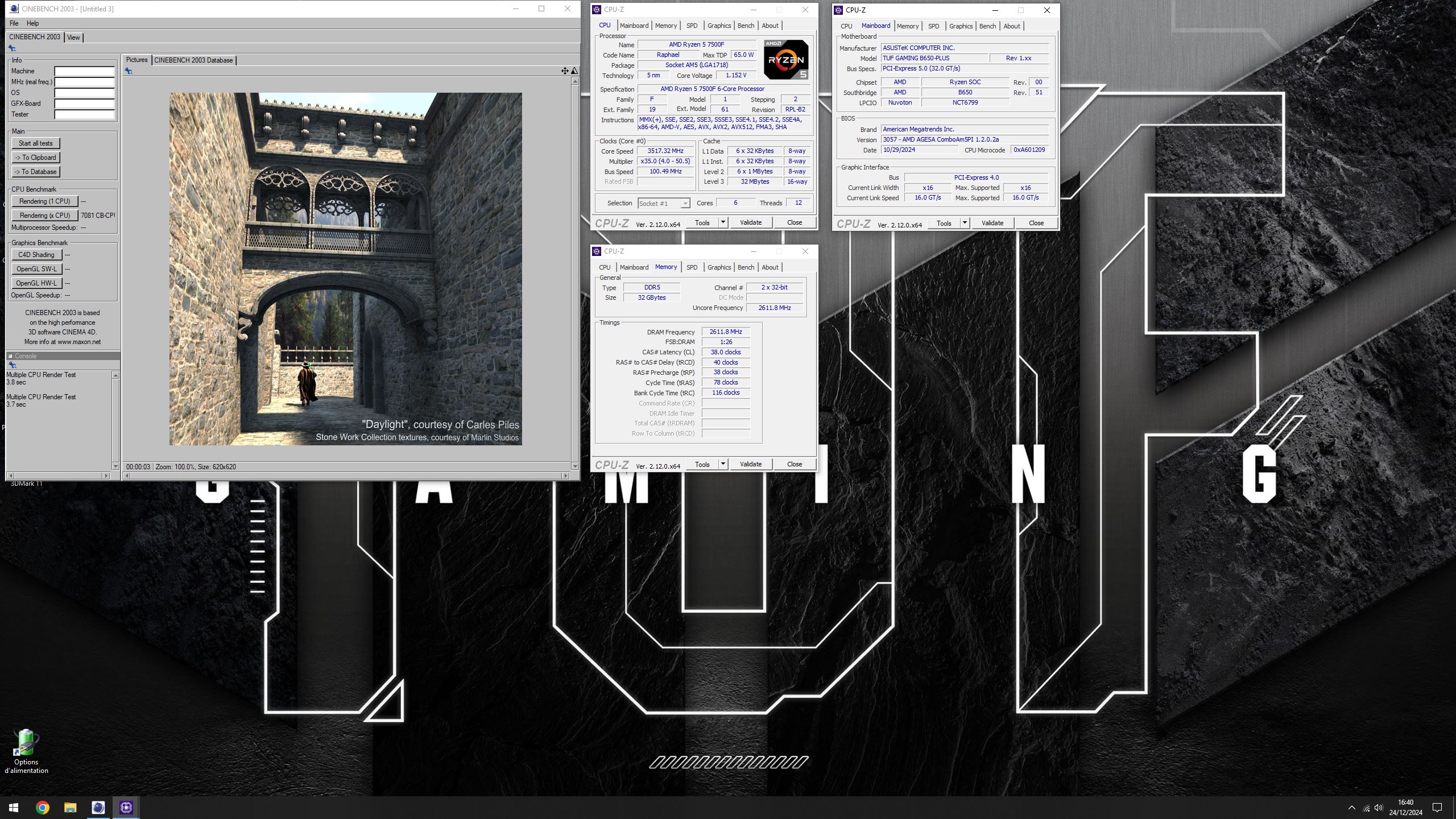Click into the MHz (real freq.) field
This screenshot has width=1456, height=819.
[85, 82]
